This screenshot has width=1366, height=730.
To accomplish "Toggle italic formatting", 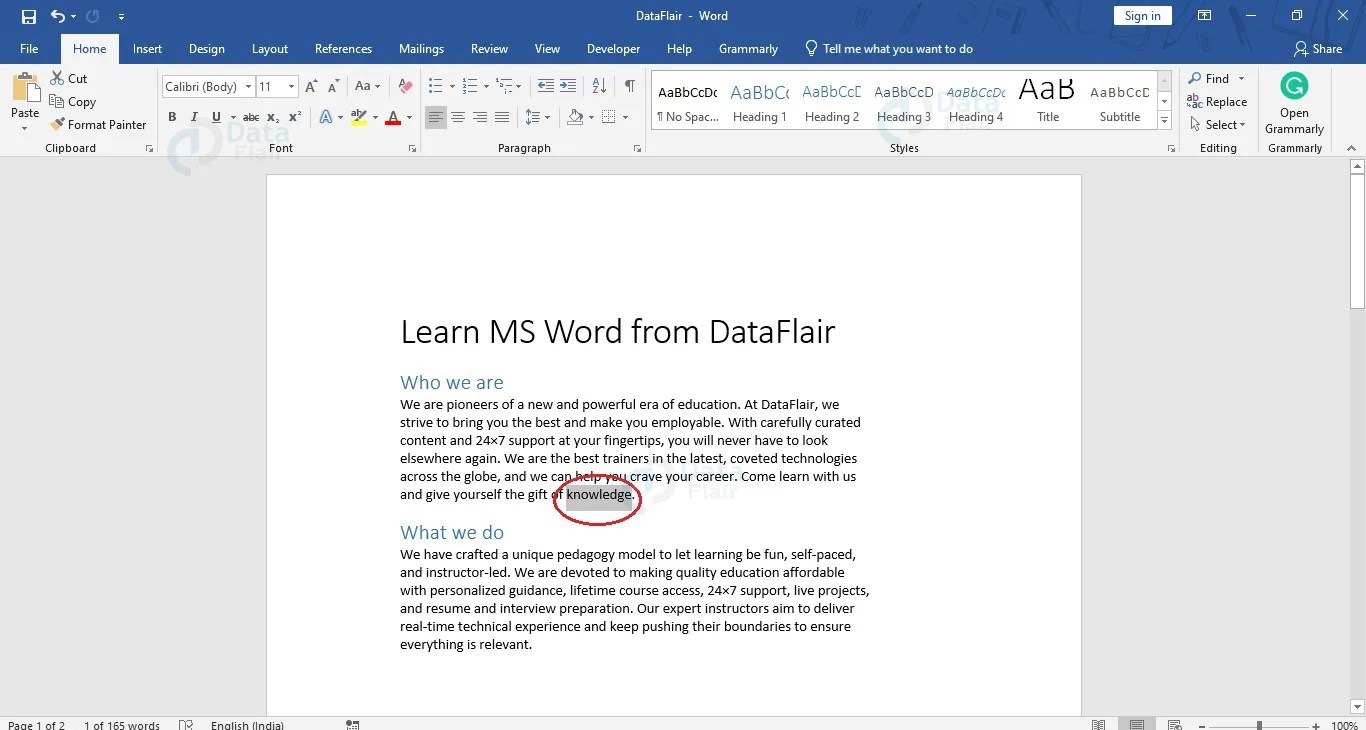I will click(x=193, y=117).
